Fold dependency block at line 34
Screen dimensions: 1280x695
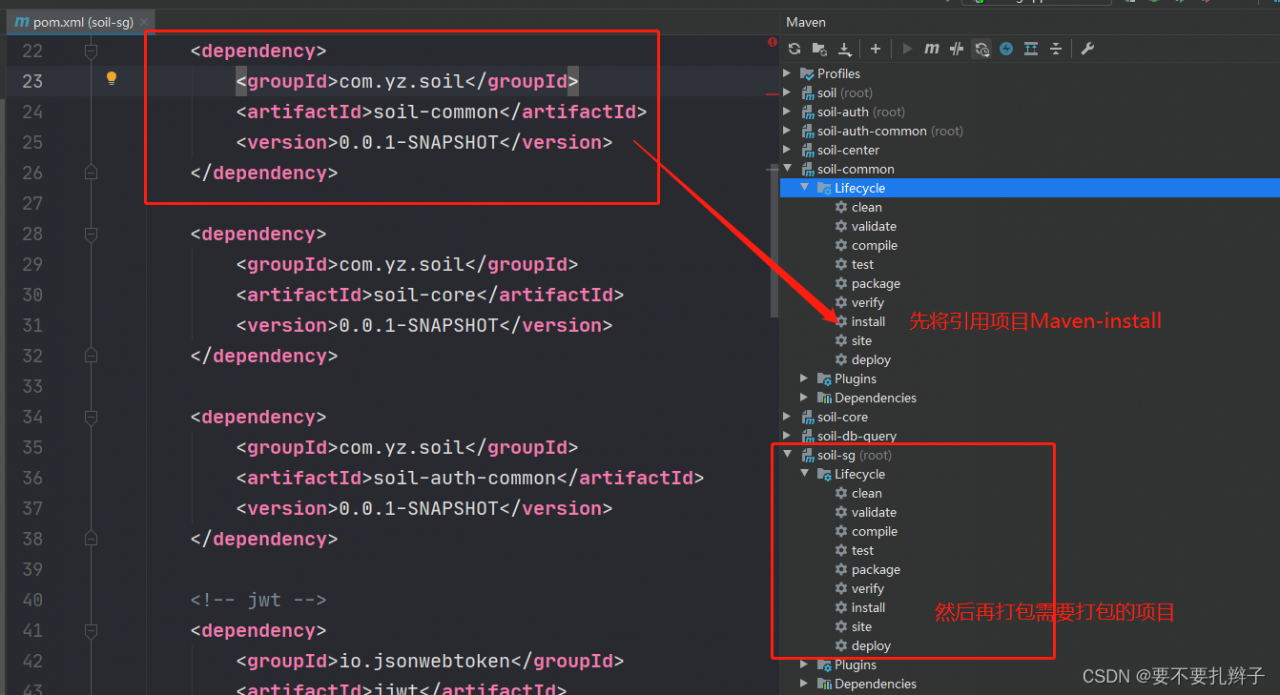[91, 417]
